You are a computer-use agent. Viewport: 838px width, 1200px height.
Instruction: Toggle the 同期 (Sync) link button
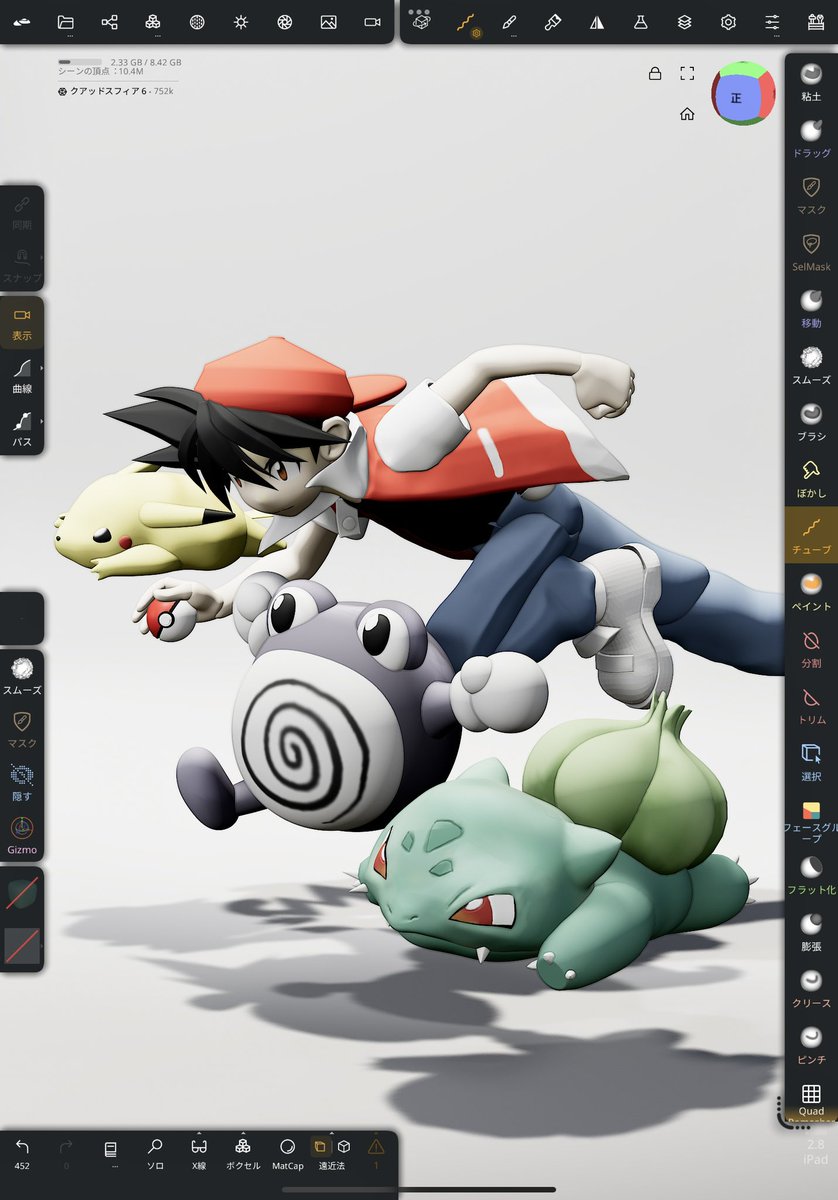coord(22,212)
